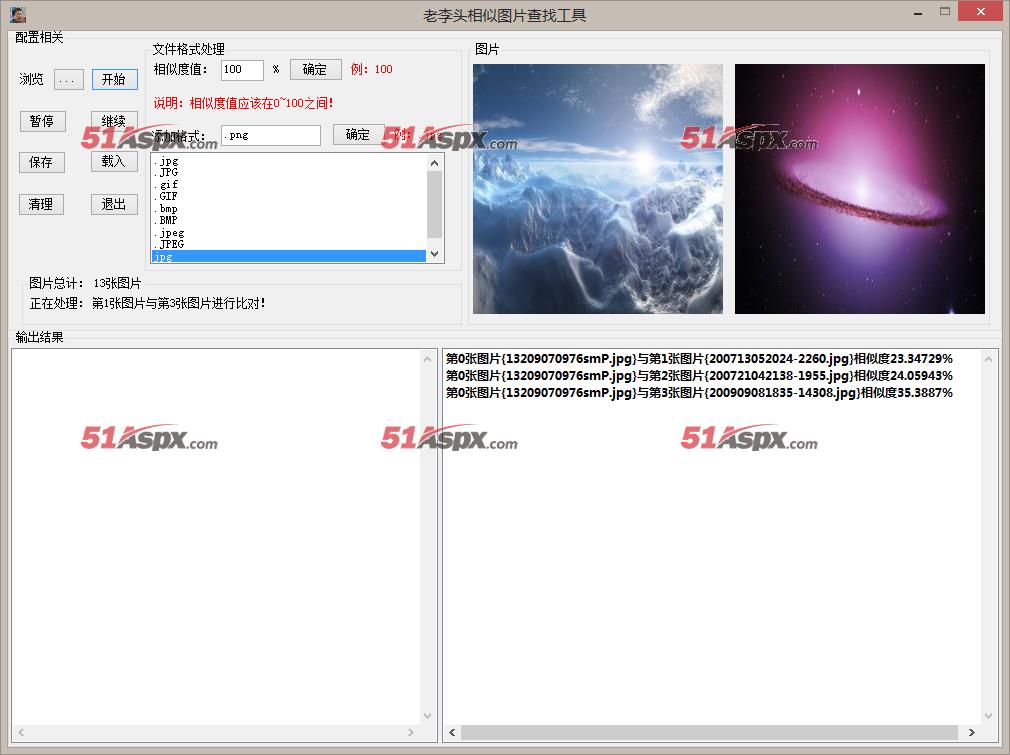Image resolution: width=1010 pixels, height=755 pixels.
Task: Click the browse "..." button
Action: point(68,80)
